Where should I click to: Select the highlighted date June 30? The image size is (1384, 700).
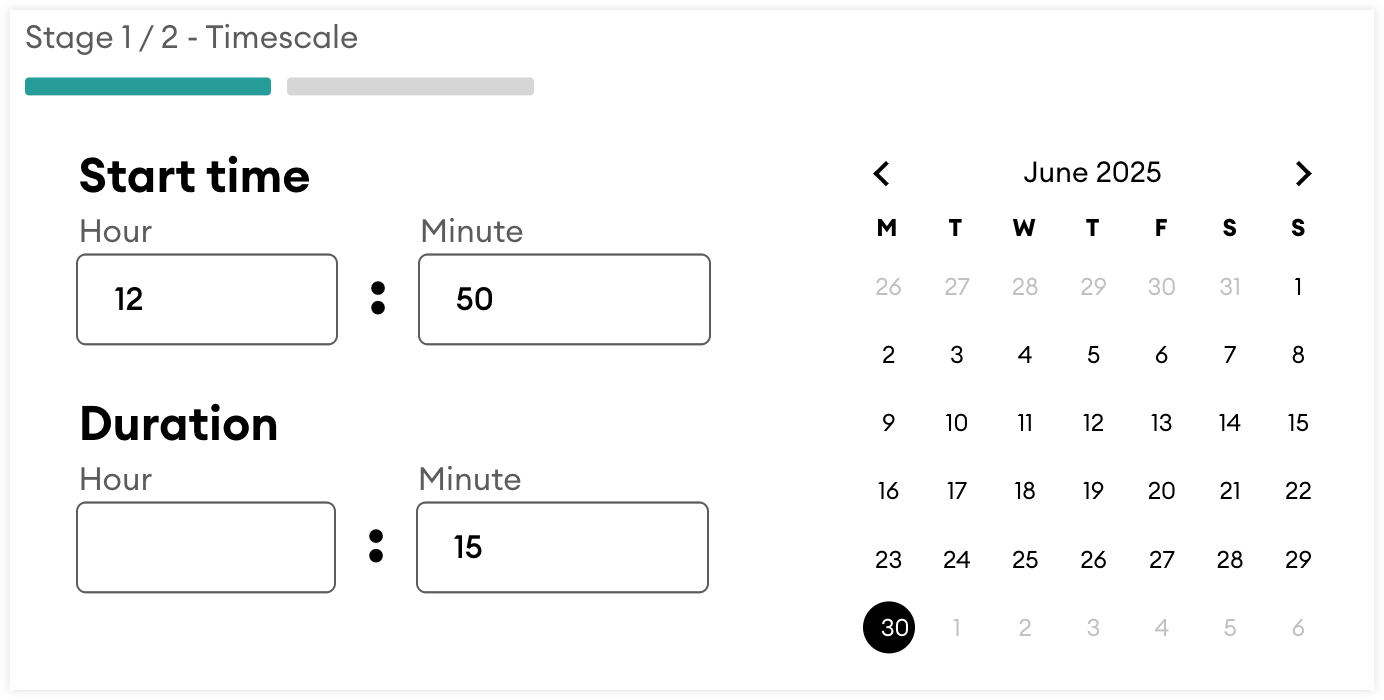pos(889,628)
